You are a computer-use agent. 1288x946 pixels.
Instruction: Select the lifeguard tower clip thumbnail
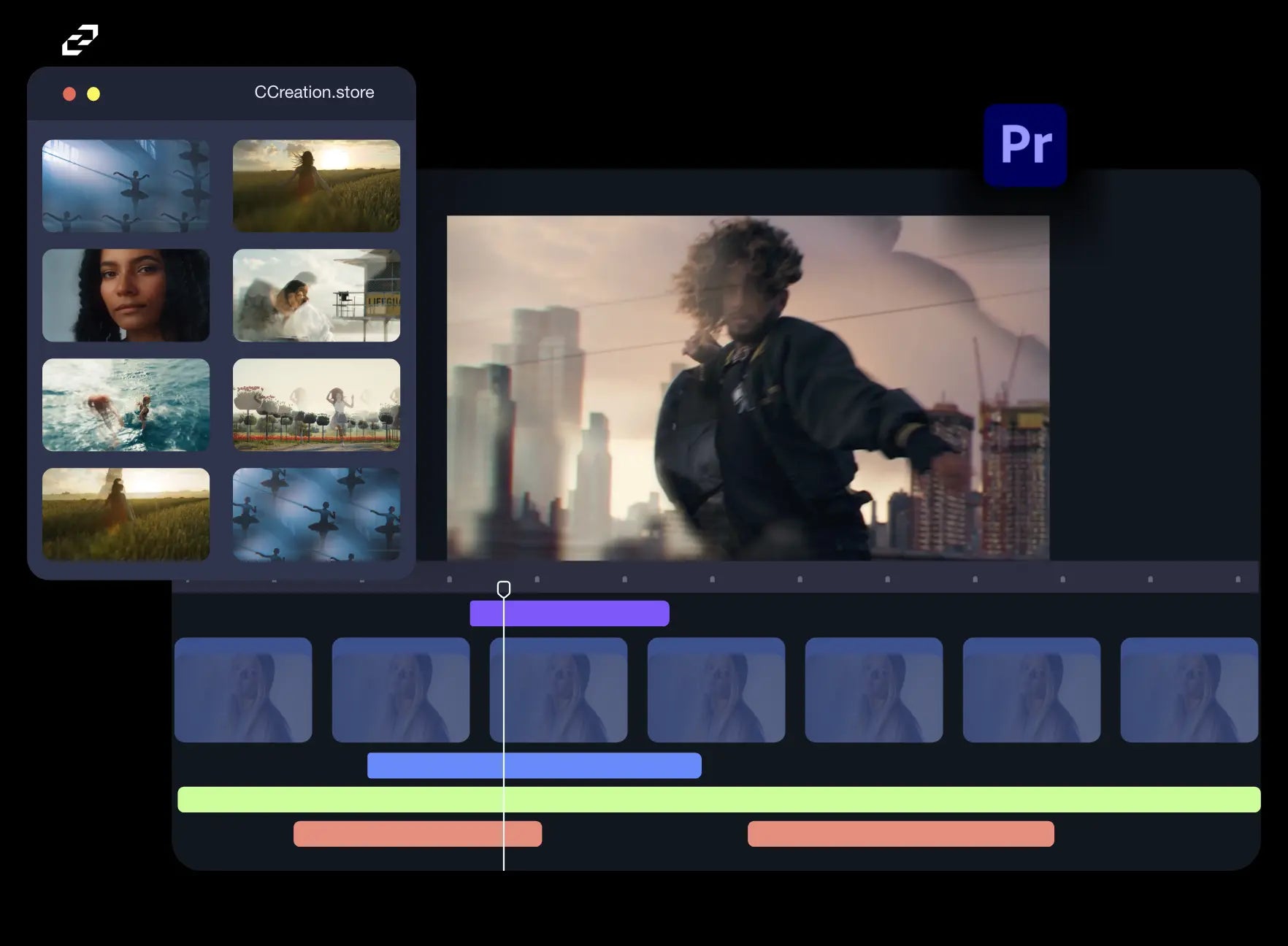[x=316, y=296]
